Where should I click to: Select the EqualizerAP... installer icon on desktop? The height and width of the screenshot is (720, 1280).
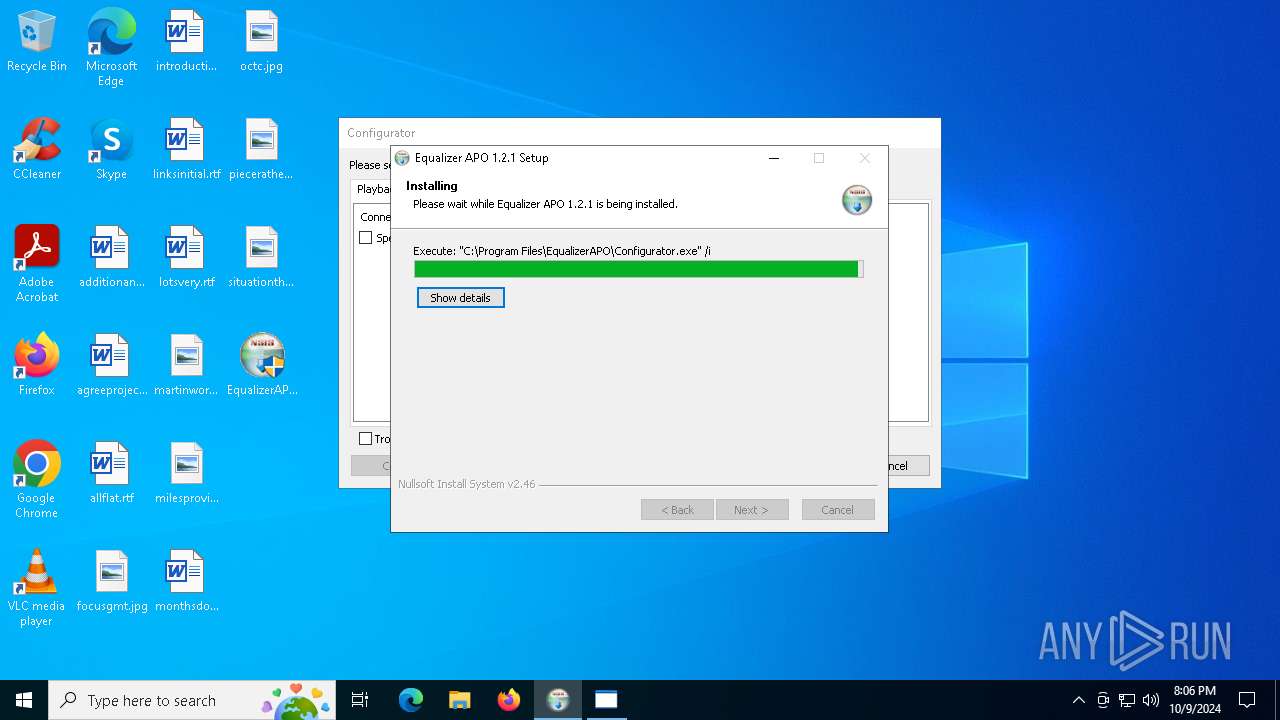click(262, 366)
